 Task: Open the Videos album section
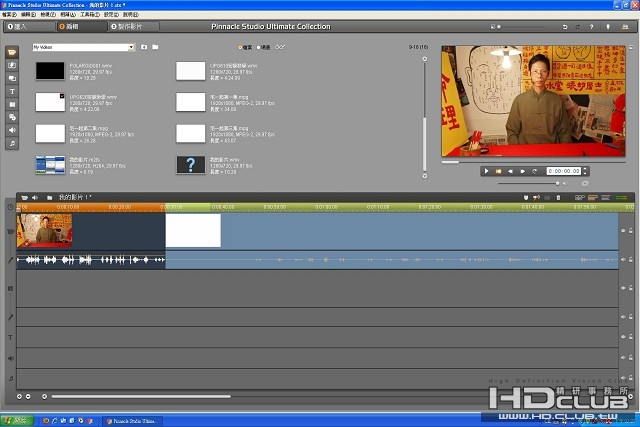pyautogui.click(x=12, y=52)
